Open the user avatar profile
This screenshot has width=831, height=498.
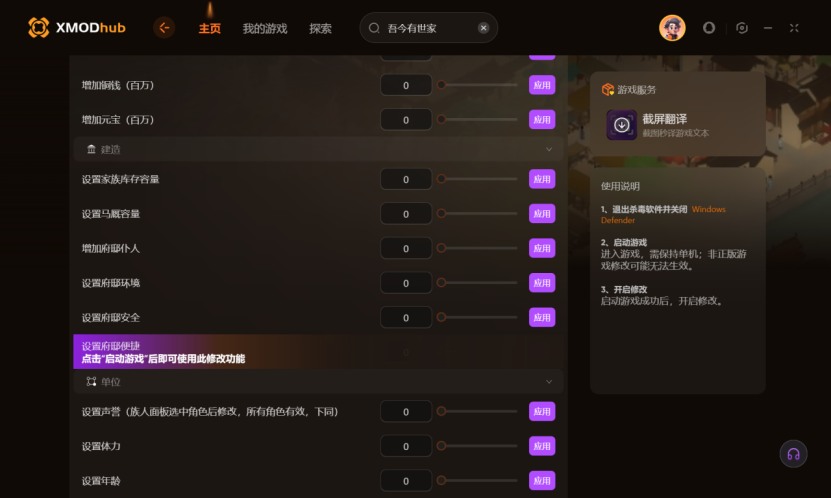(672, 28)
